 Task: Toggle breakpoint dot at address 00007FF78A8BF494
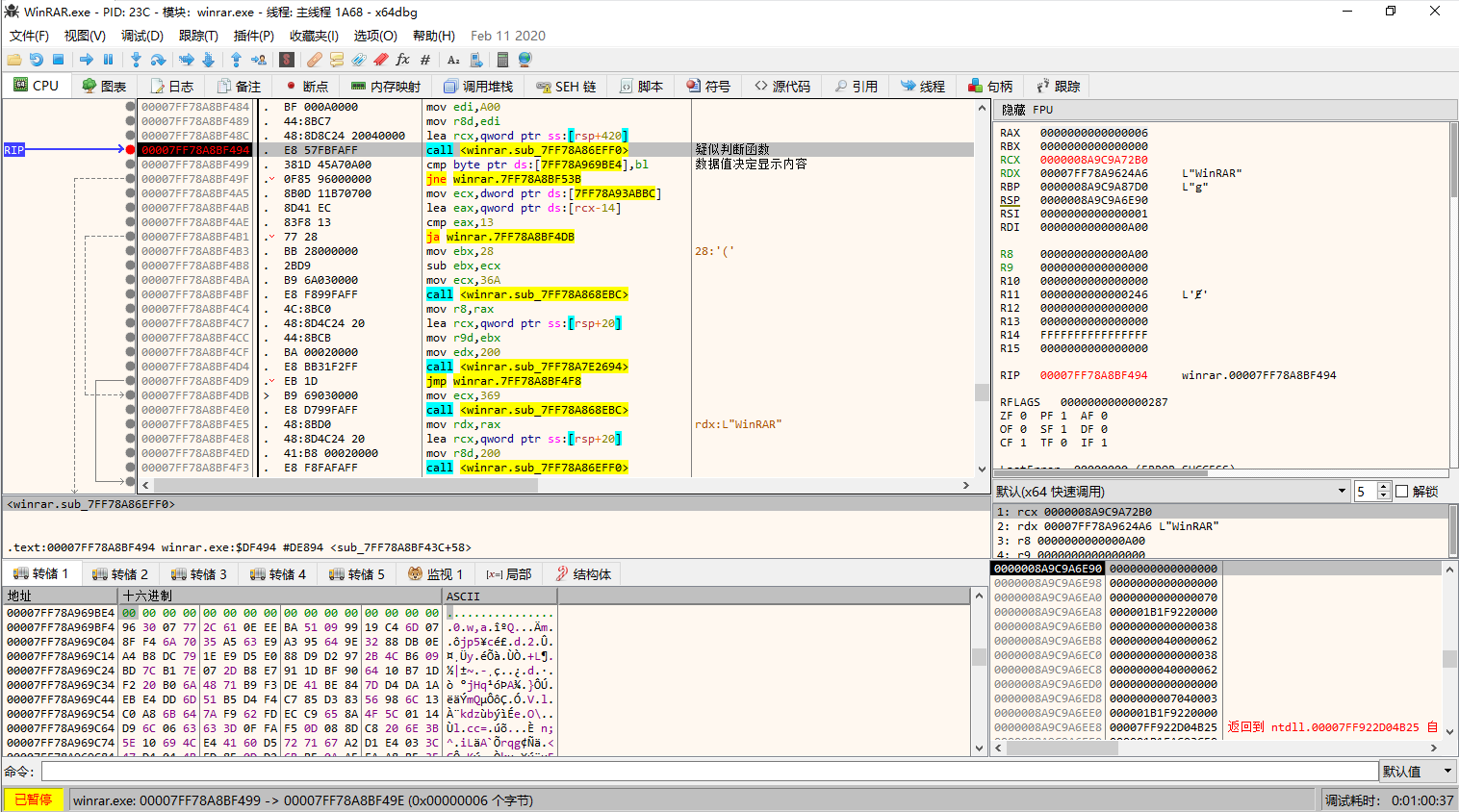[130, 150]
